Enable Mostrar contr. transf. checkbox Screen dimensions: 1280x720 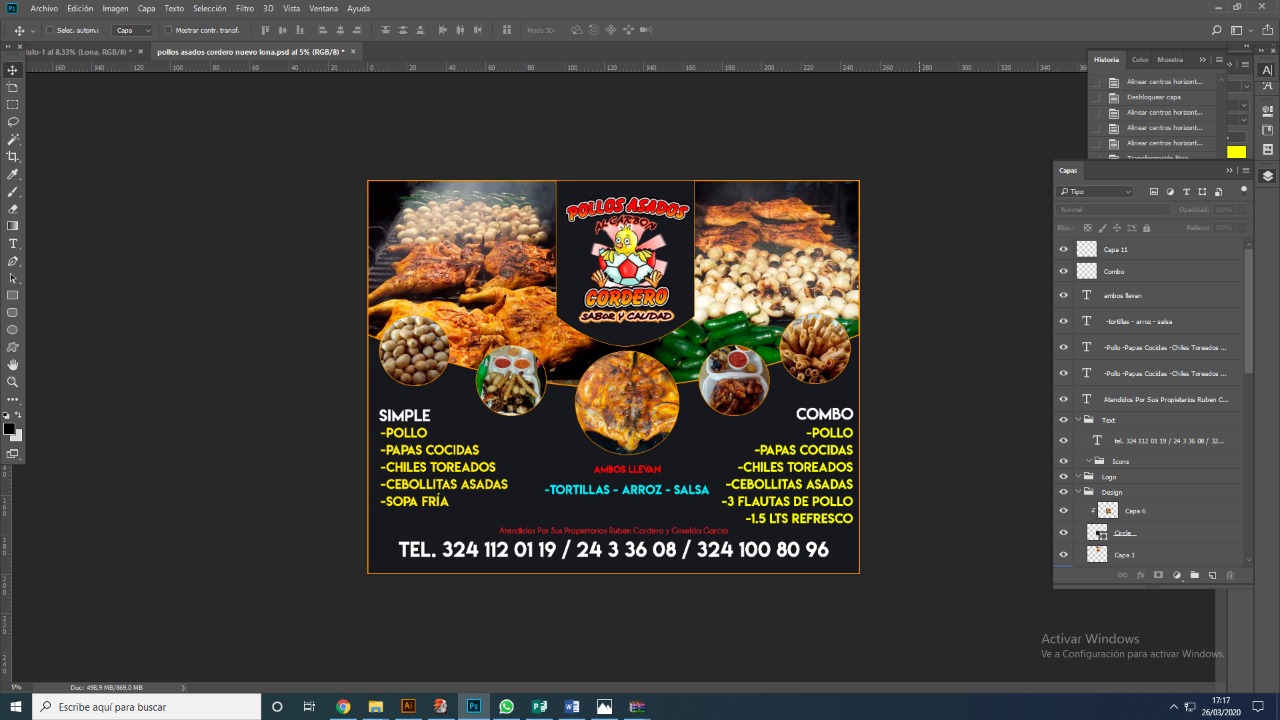tap(168, 30)
